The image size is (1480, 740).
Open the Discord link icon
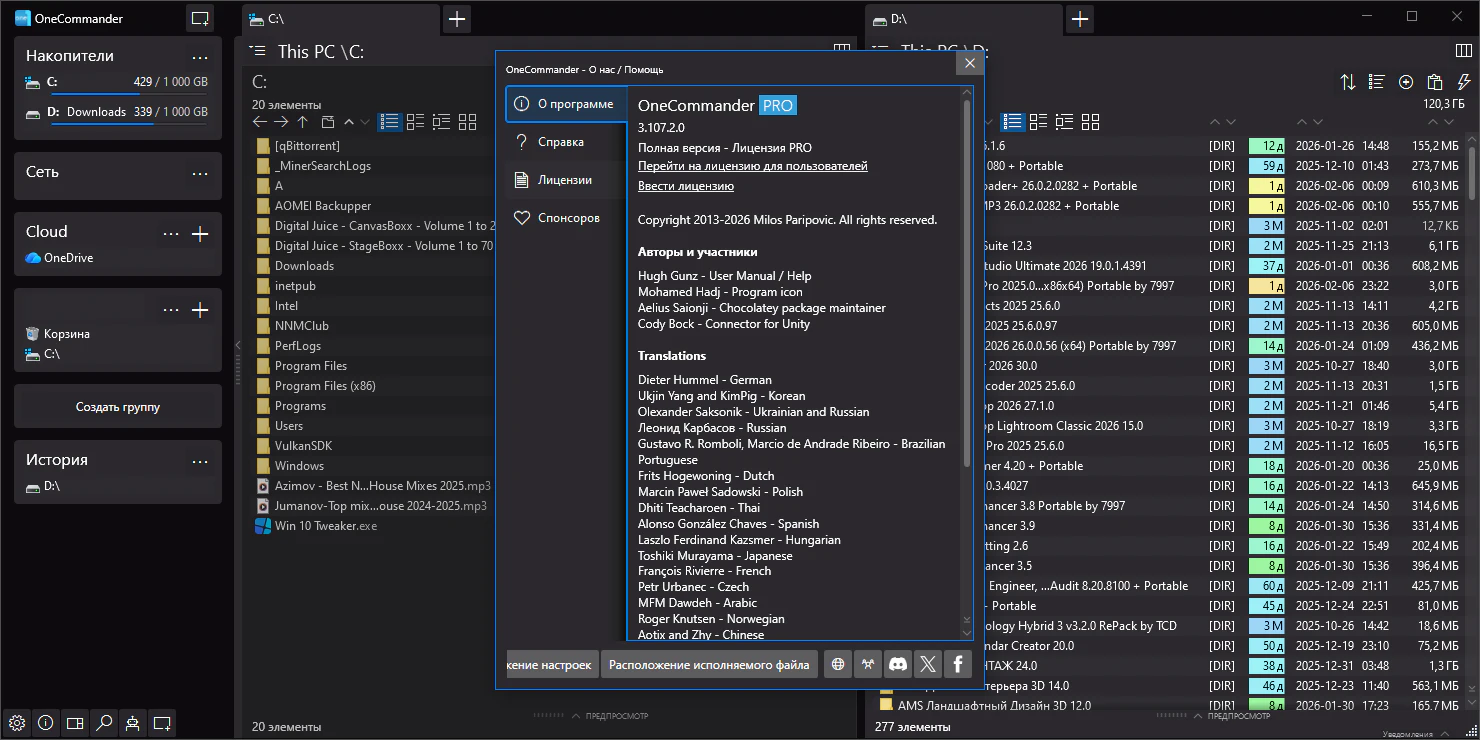pyautogui.click(x=898, y=664)
